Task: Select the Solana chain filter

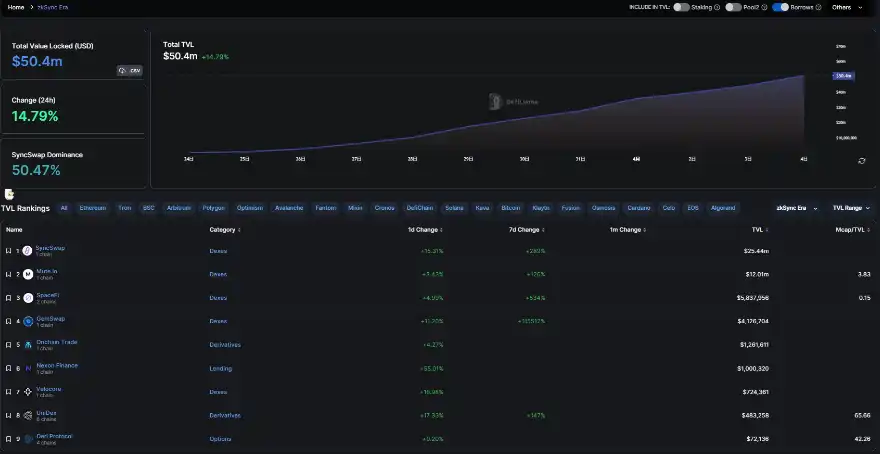Action: 455,208
